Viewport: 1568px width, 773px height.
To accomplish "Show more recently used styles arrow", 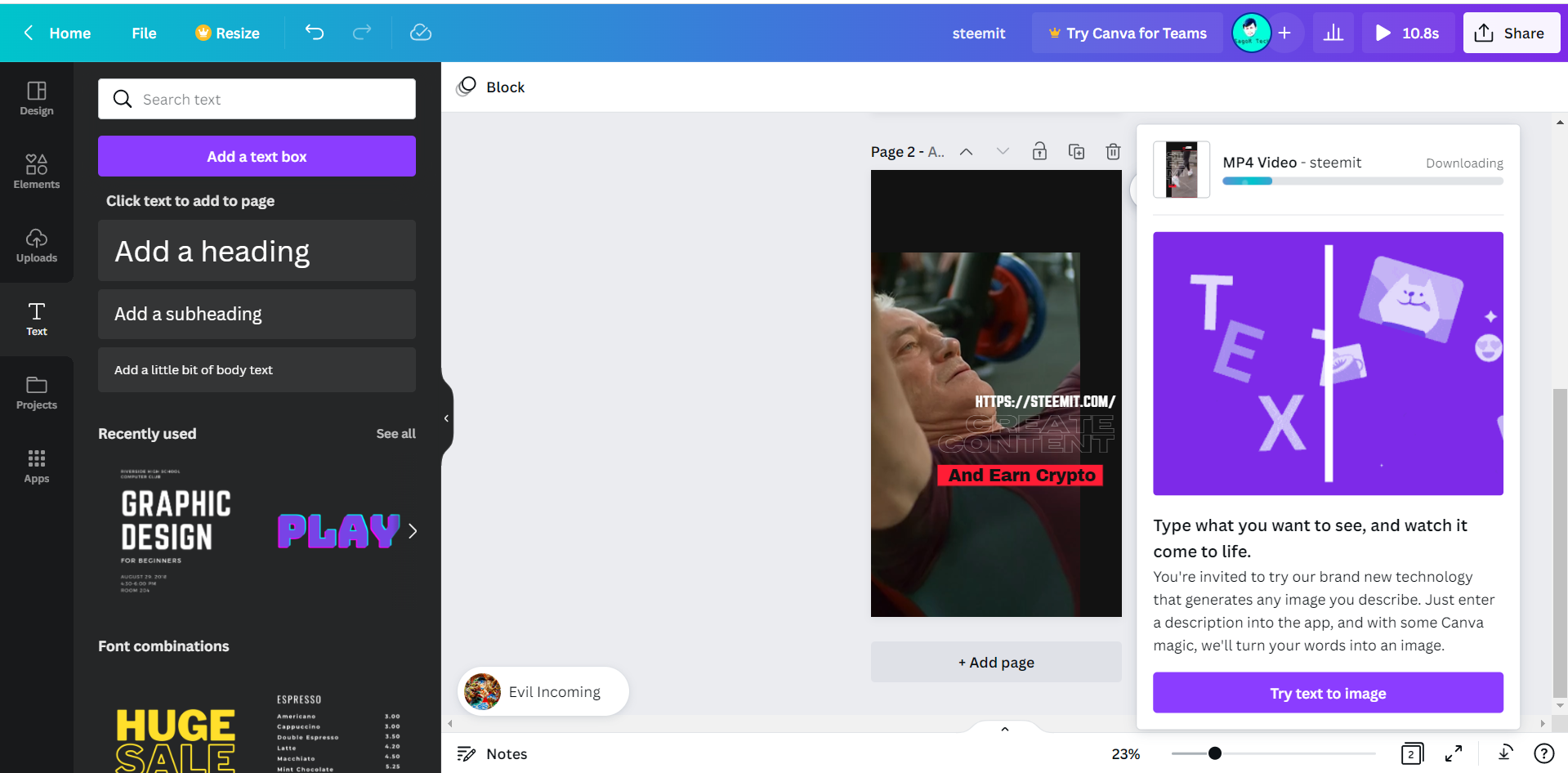I will tap(413, 531).
